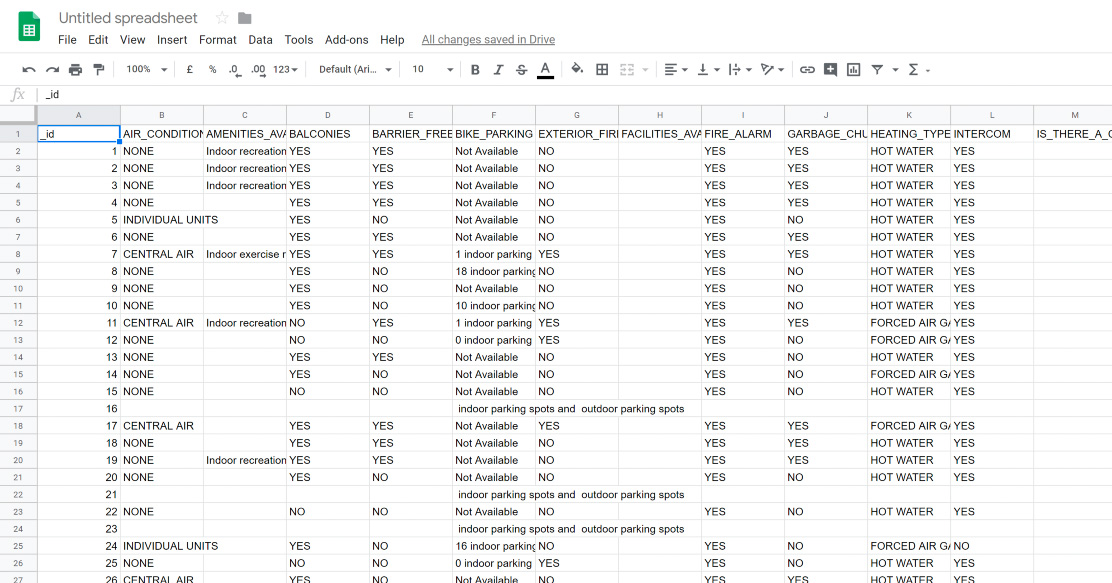Open the text color picker
Image resolution: width=1112 pixels, height=583 pixels.
point(545,70)
